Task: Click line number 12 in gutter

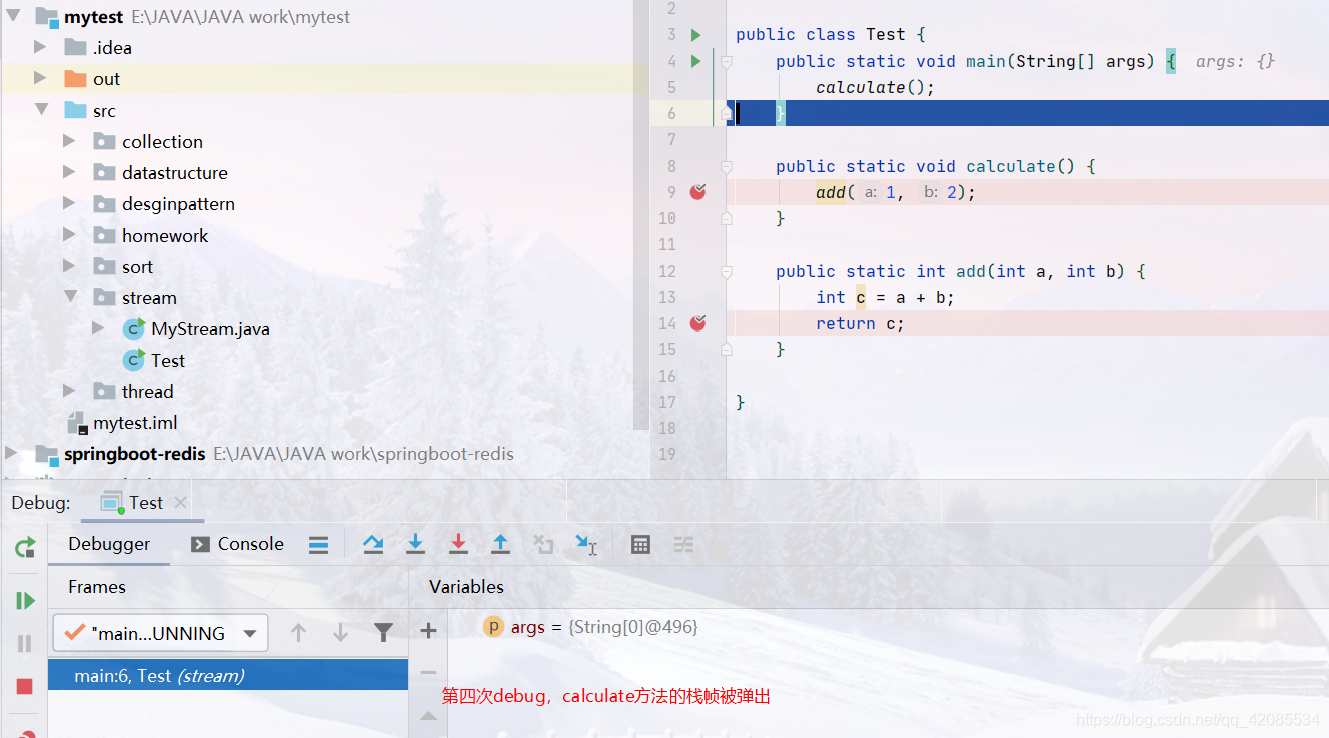Action: tap(666, 271)
